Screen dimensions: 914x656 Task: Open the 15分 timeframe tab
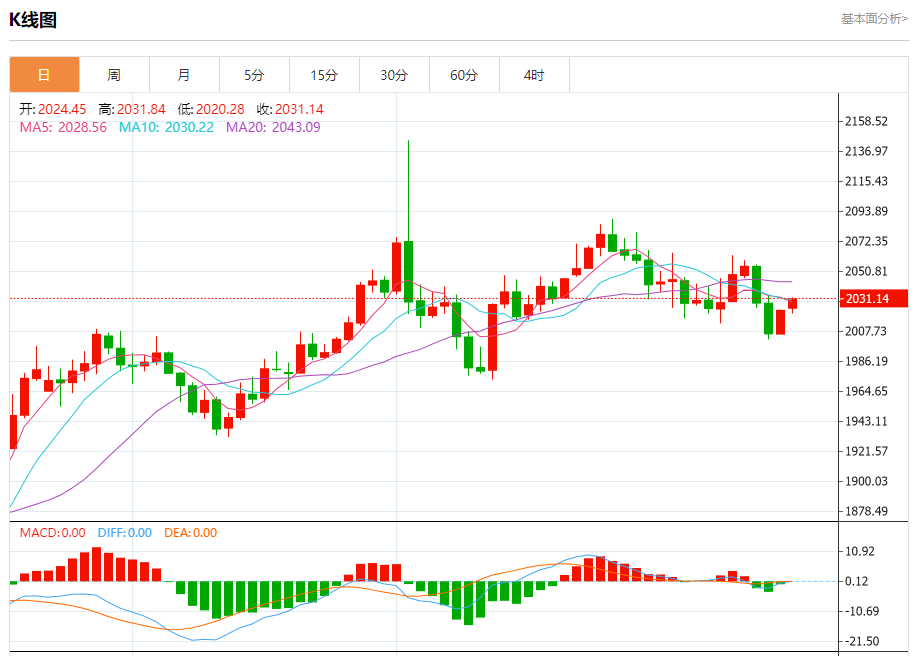tap(324, 75)
